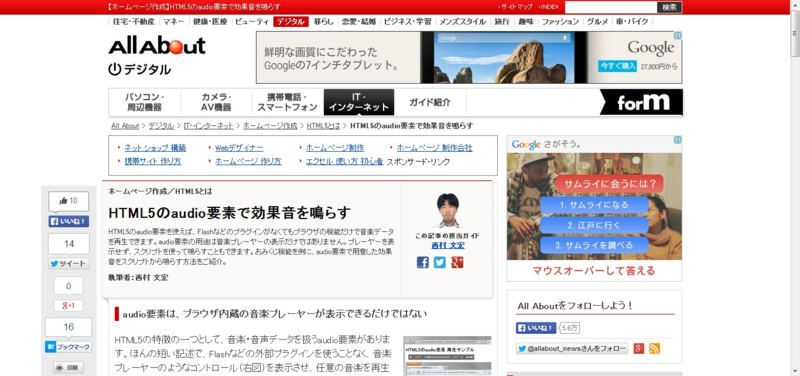Open sponsored link ネットショップ 構築
Image resolution: width=800 pixels, height=376 pixels.
point(155,148)
